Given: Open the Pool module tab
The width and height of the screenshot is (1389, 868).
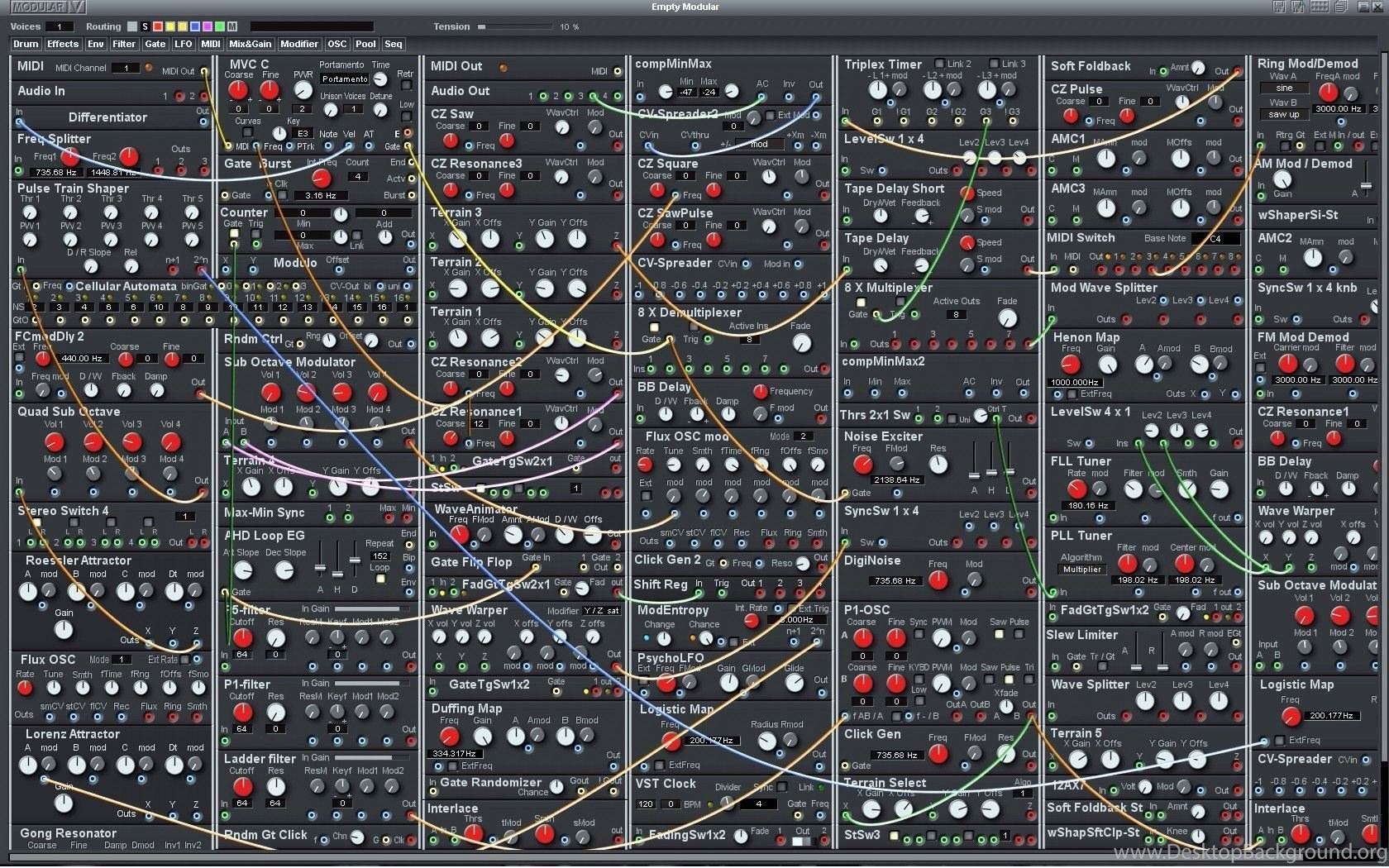Looking at the screenshot, I should (365, 45).
